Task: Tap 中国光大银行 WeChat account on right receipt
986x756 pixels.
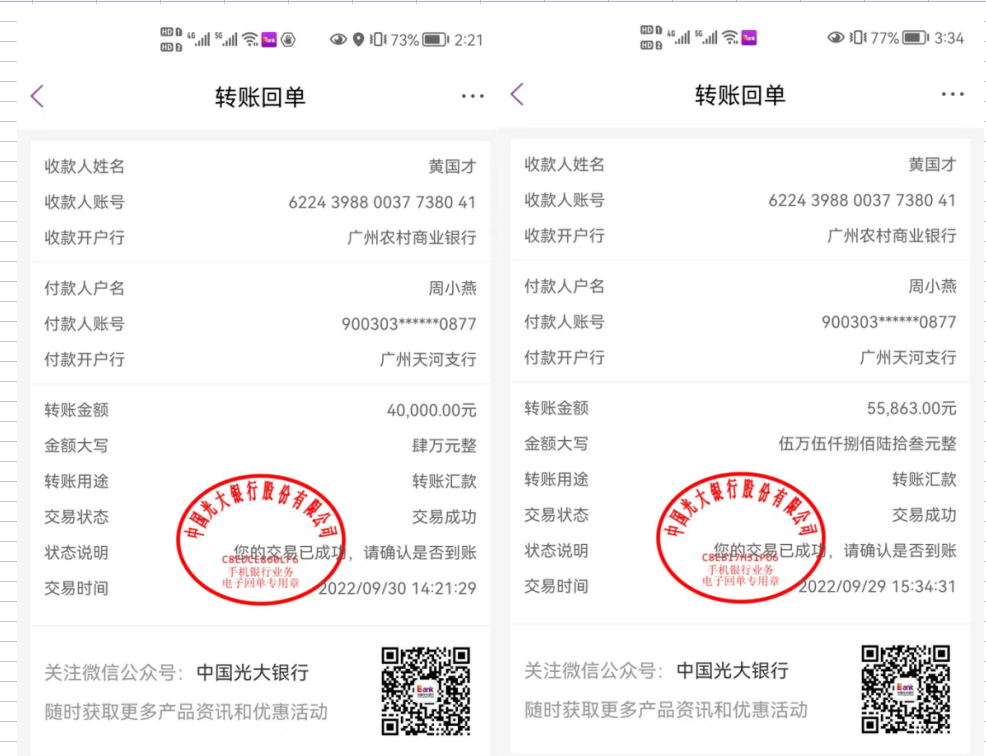Action: (732, 671)
